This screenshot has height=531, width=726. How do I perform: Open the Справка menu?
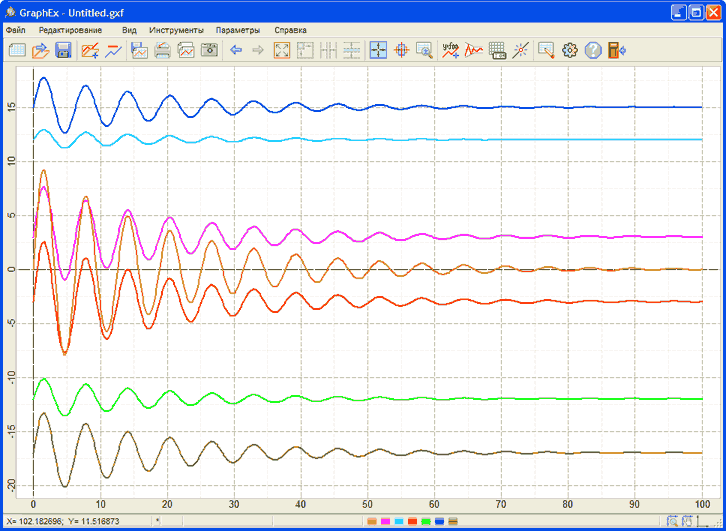290,30
